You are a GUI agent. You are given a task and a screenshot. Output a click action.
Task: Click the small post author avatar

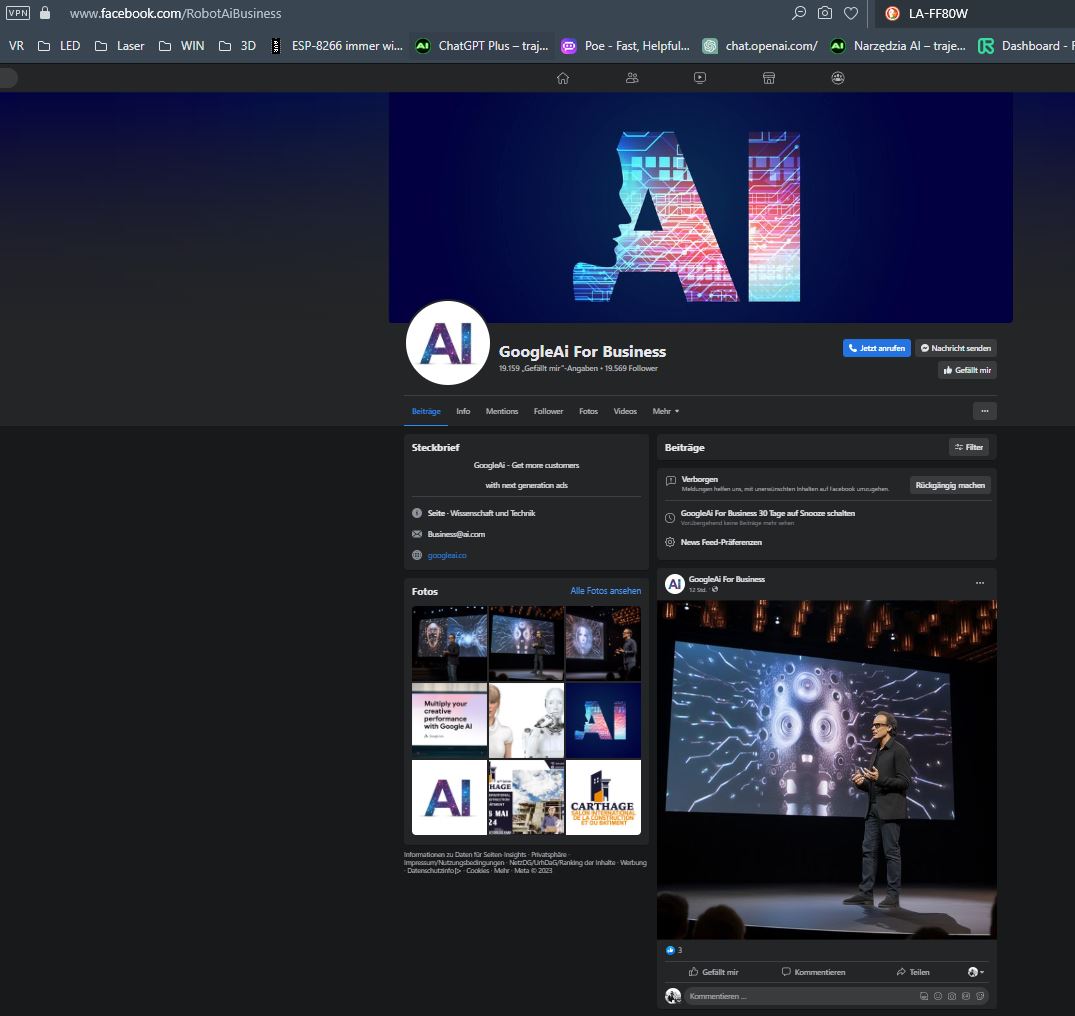675,583
